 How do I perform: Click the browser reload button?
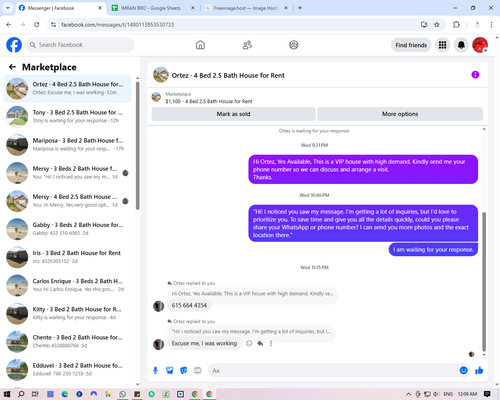[x=37, y=25]
